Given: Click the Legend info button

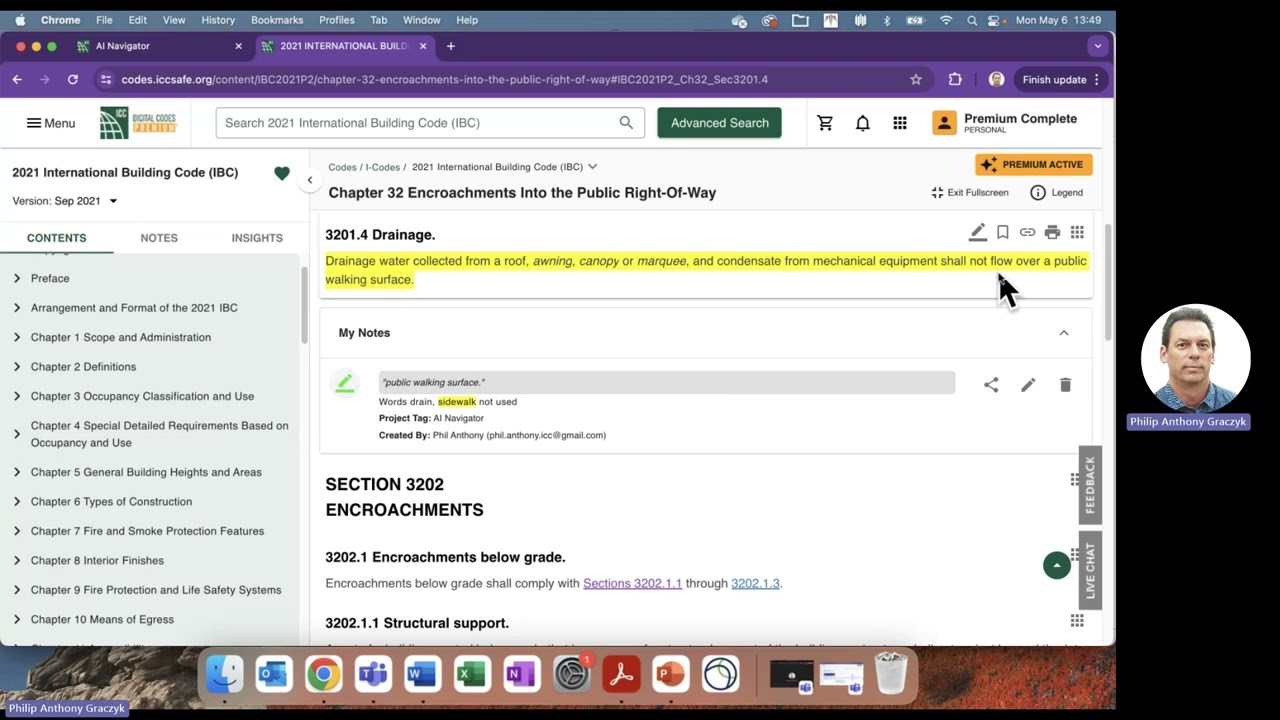Looking at the screenshot, I should tap(1057, 192).
